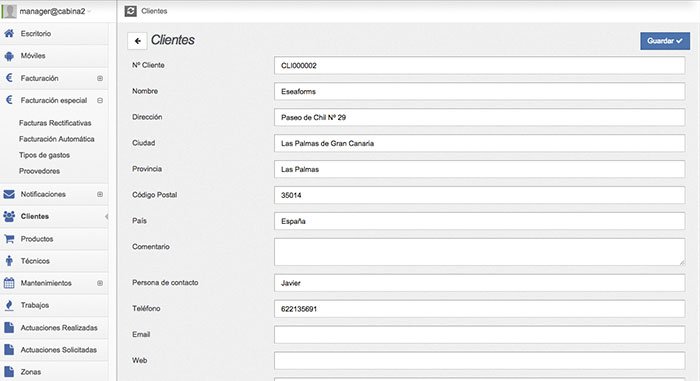Click the Productos shopping cart icon
This screenshot has width=700, height=381.
9,239
